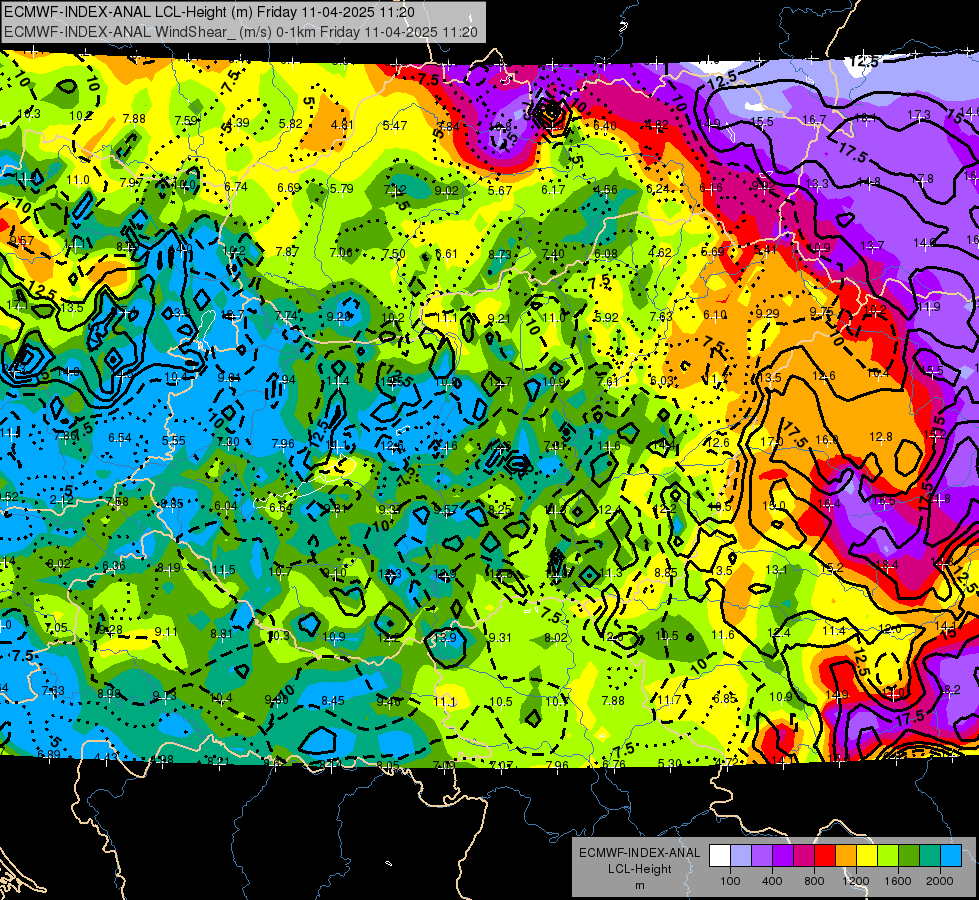The width and height of the screenshot is (979, 900).
Task: Click the wind shear value 4.62
Action: pos(660,253)
